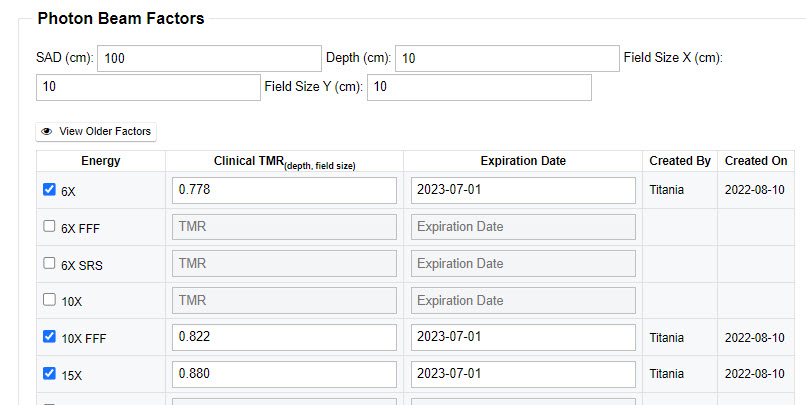806x405 pixels.
Task: Click the 15X expiration date field
Action: pyautogui.click(x=523, y=374)
